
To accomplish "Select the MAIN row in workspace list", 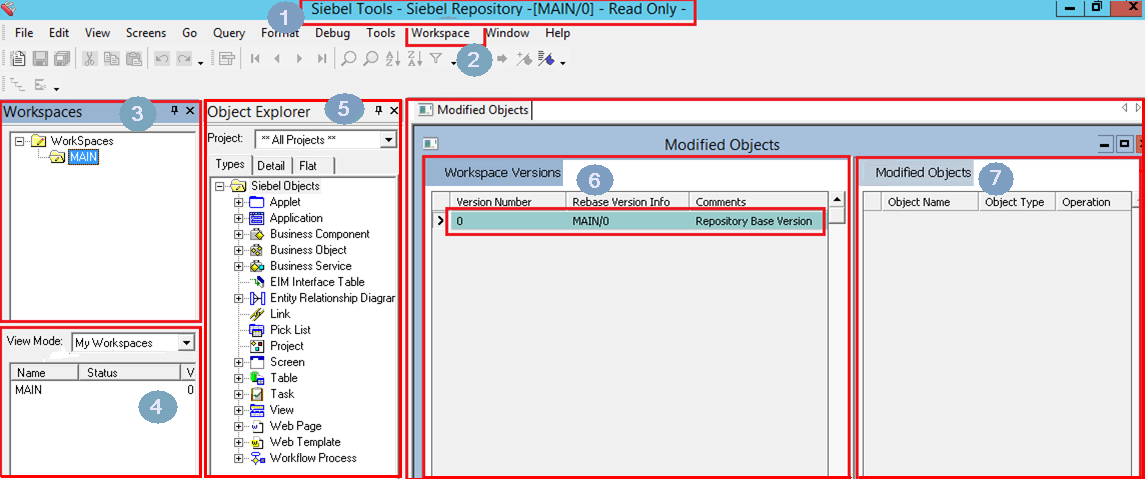I will click(x=104, y=390).
